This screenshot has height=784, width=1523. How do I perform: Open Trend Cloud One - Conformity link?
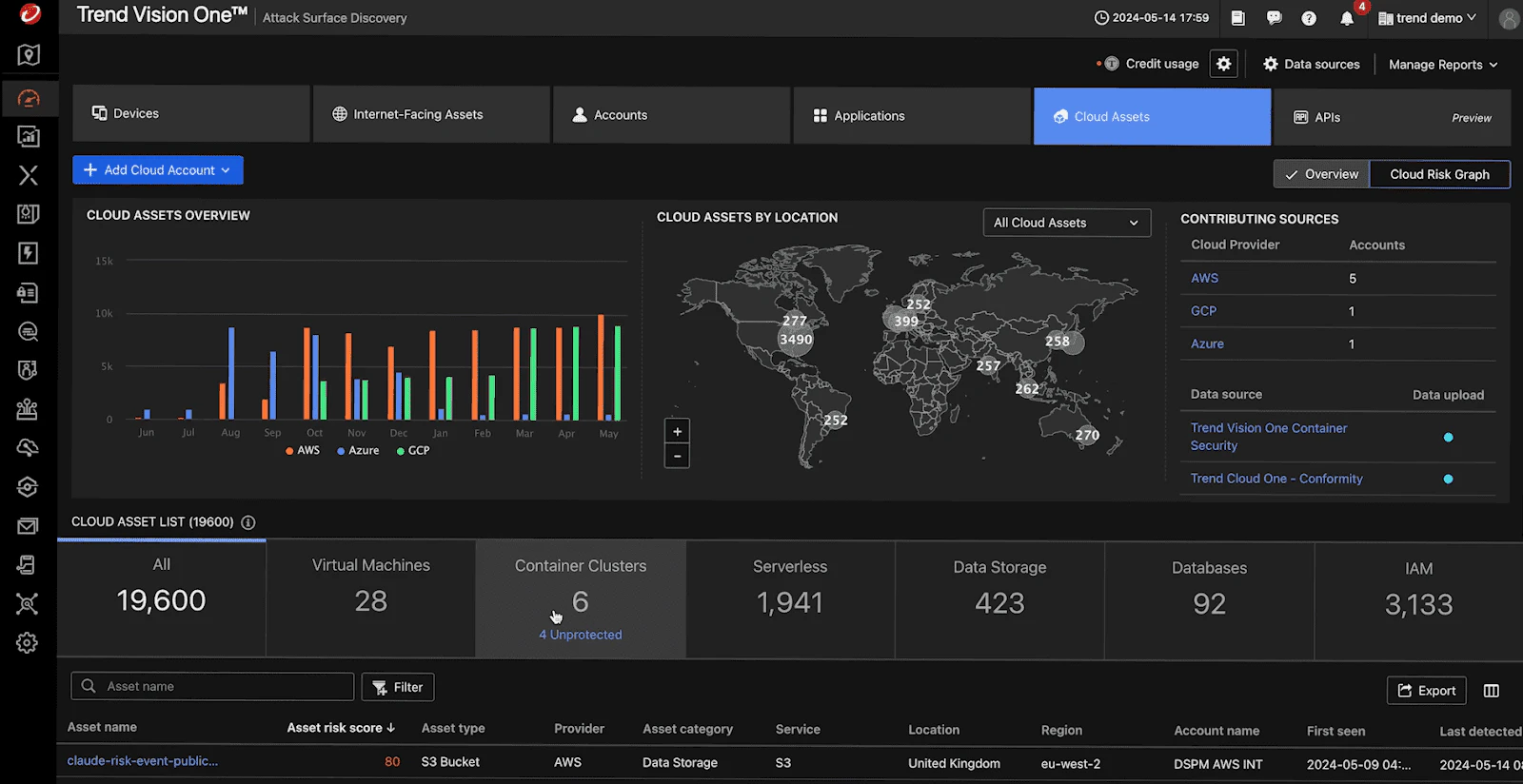[1276, 479]
